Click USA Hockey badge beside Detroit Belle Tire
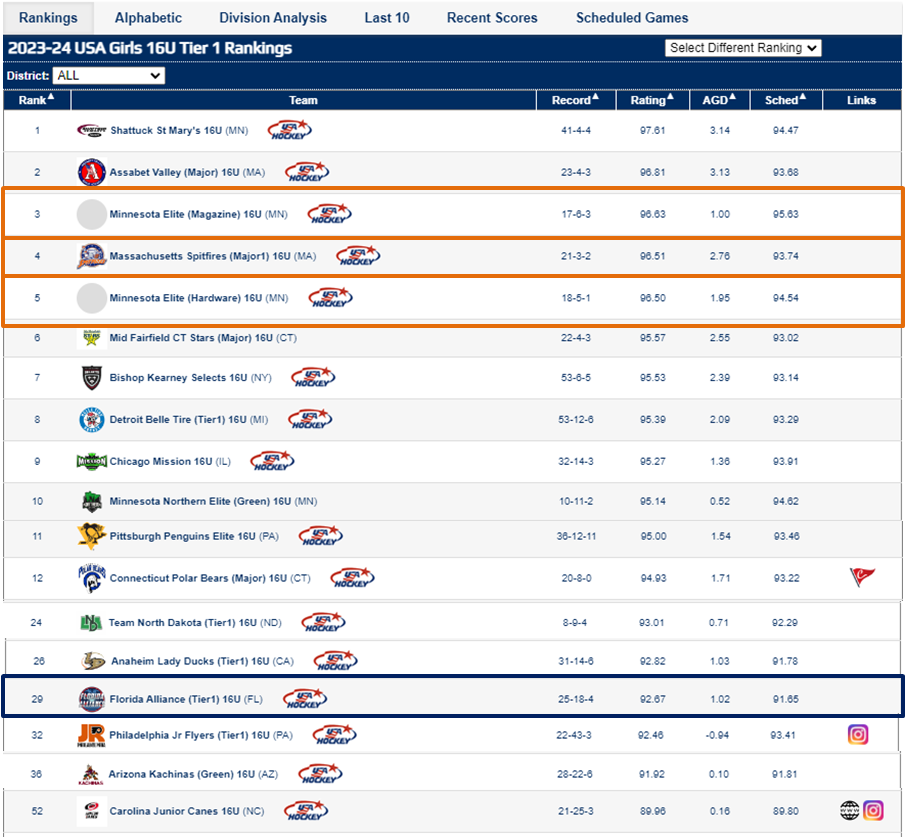This screenshot has height=838, width=906. [310, 419]
